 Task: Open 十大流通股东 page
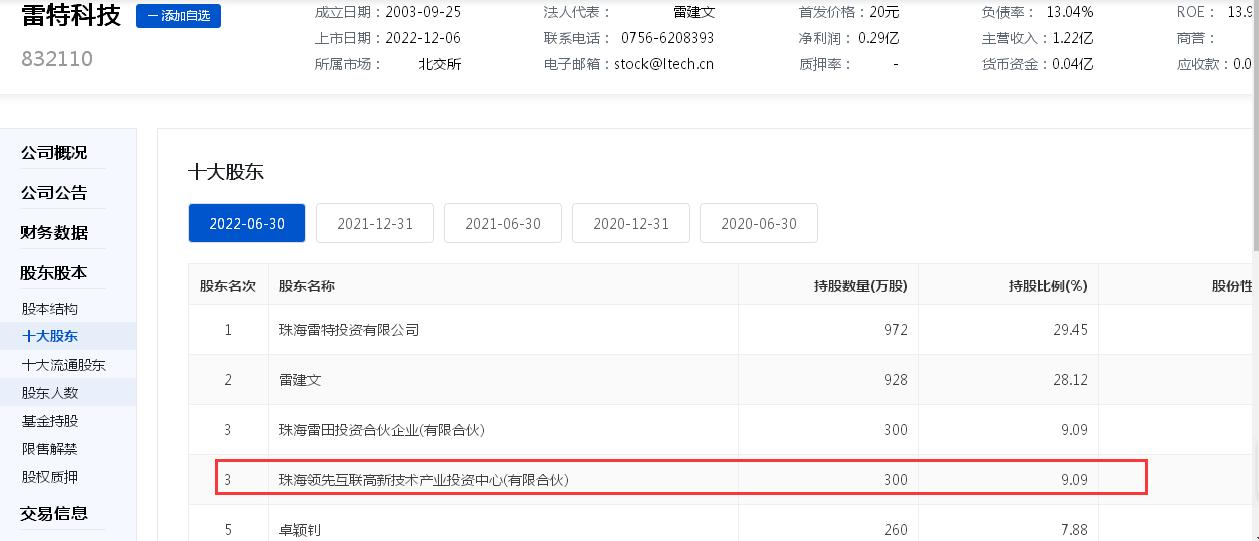click(63, 365)
